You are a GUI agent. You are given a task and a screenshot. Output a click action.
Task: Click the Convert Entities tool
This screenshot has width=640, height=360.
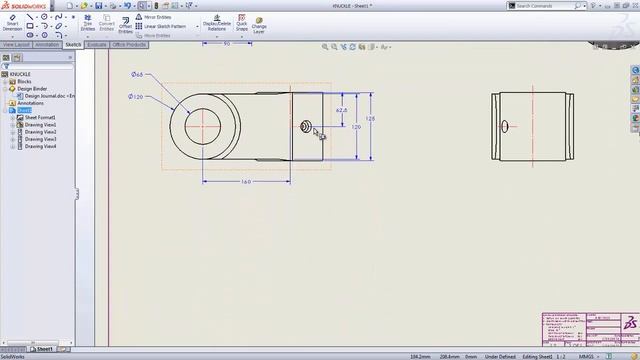pyautogui.click(x=107, y=22)
